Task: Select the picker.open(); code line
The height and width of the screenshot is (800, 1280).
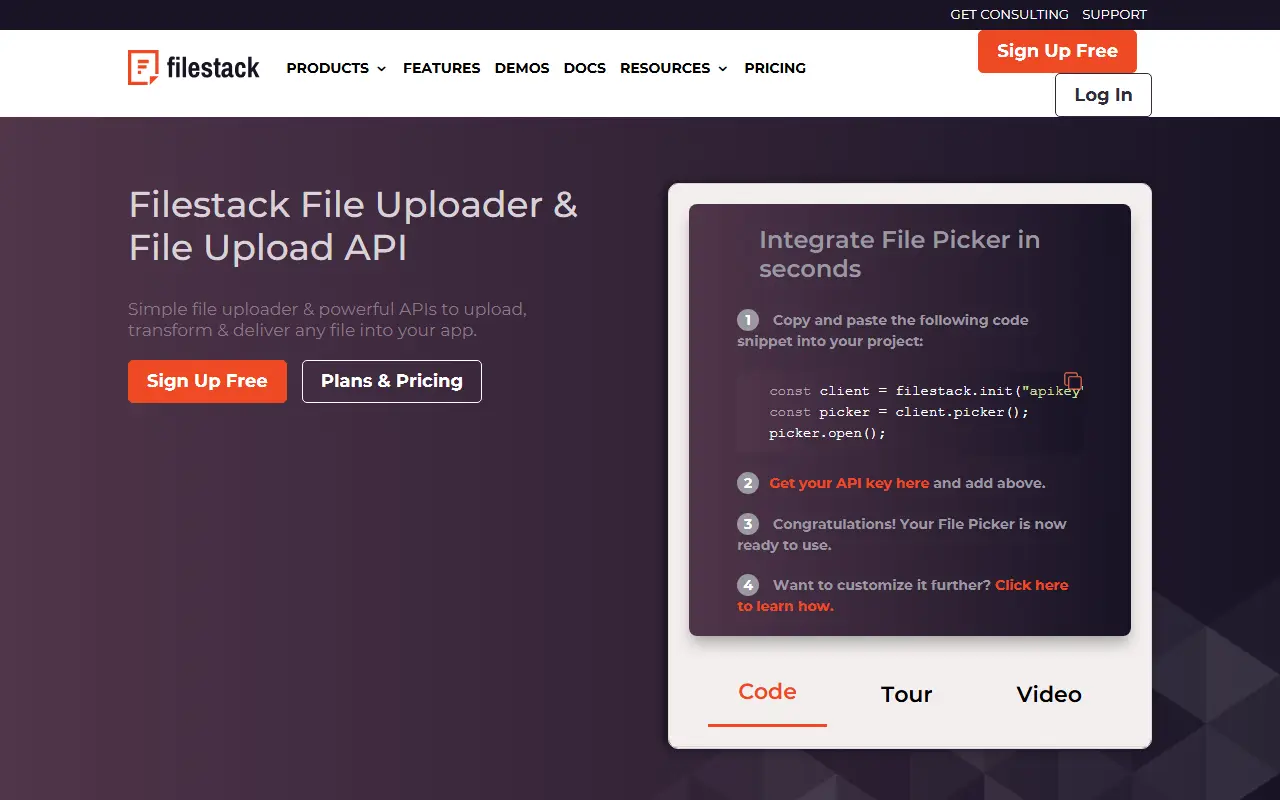Action: pos(827,433)
